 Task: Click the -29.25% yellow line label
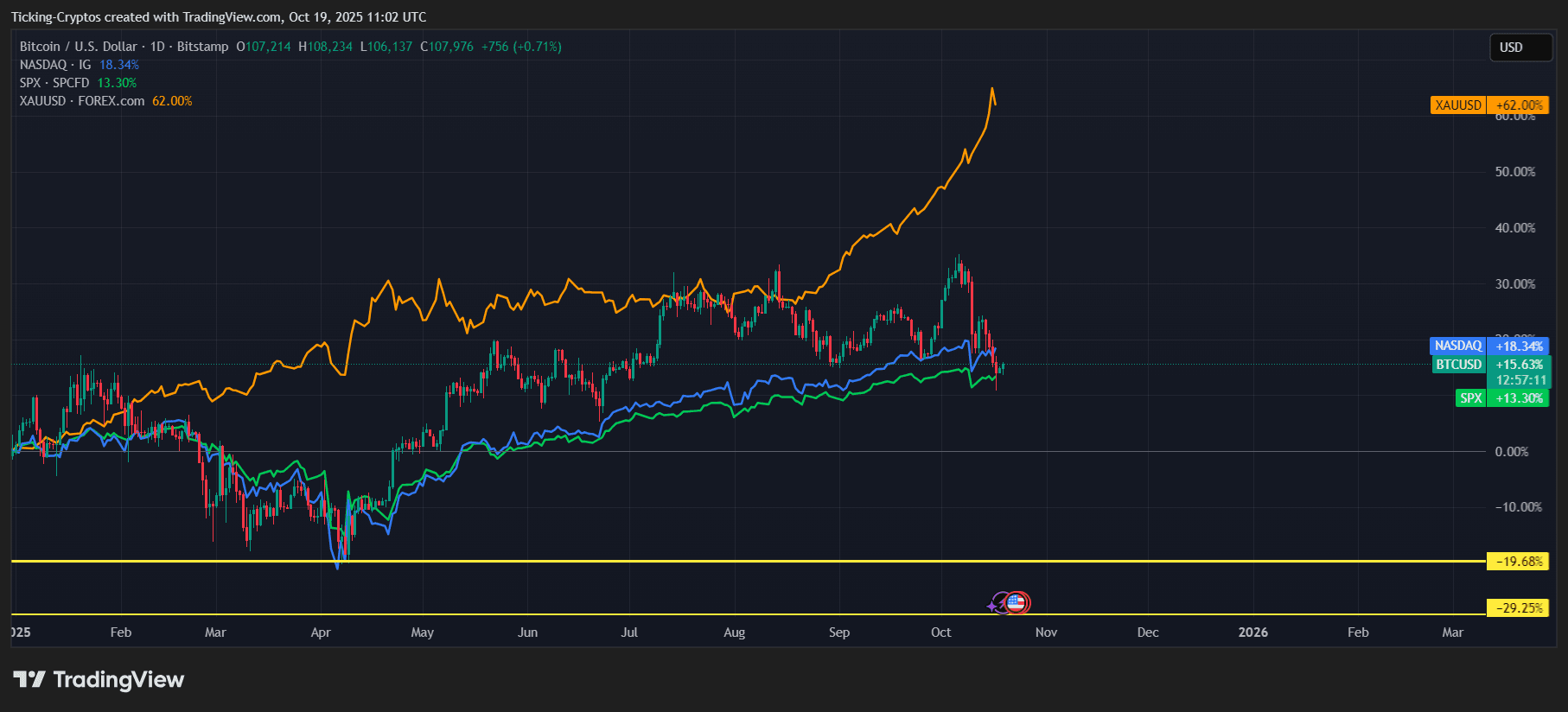point(1517,608)
